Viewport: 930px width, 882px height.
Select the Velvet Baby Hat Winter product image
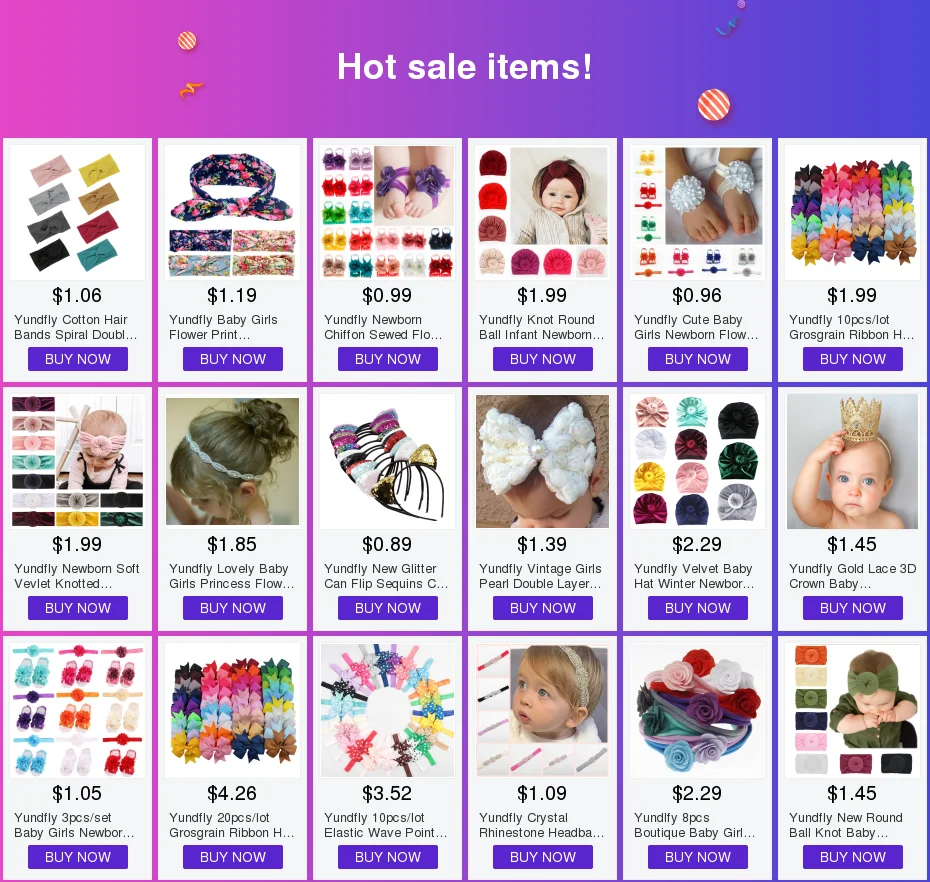coord(698,461)
